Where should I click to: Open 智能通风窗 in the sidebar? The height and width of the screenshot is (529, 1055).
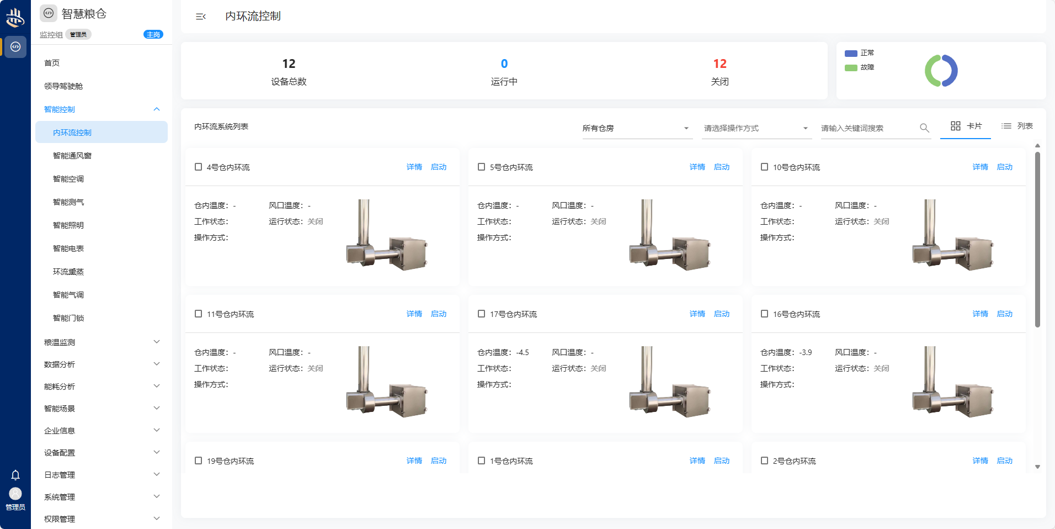click(72, 156)
